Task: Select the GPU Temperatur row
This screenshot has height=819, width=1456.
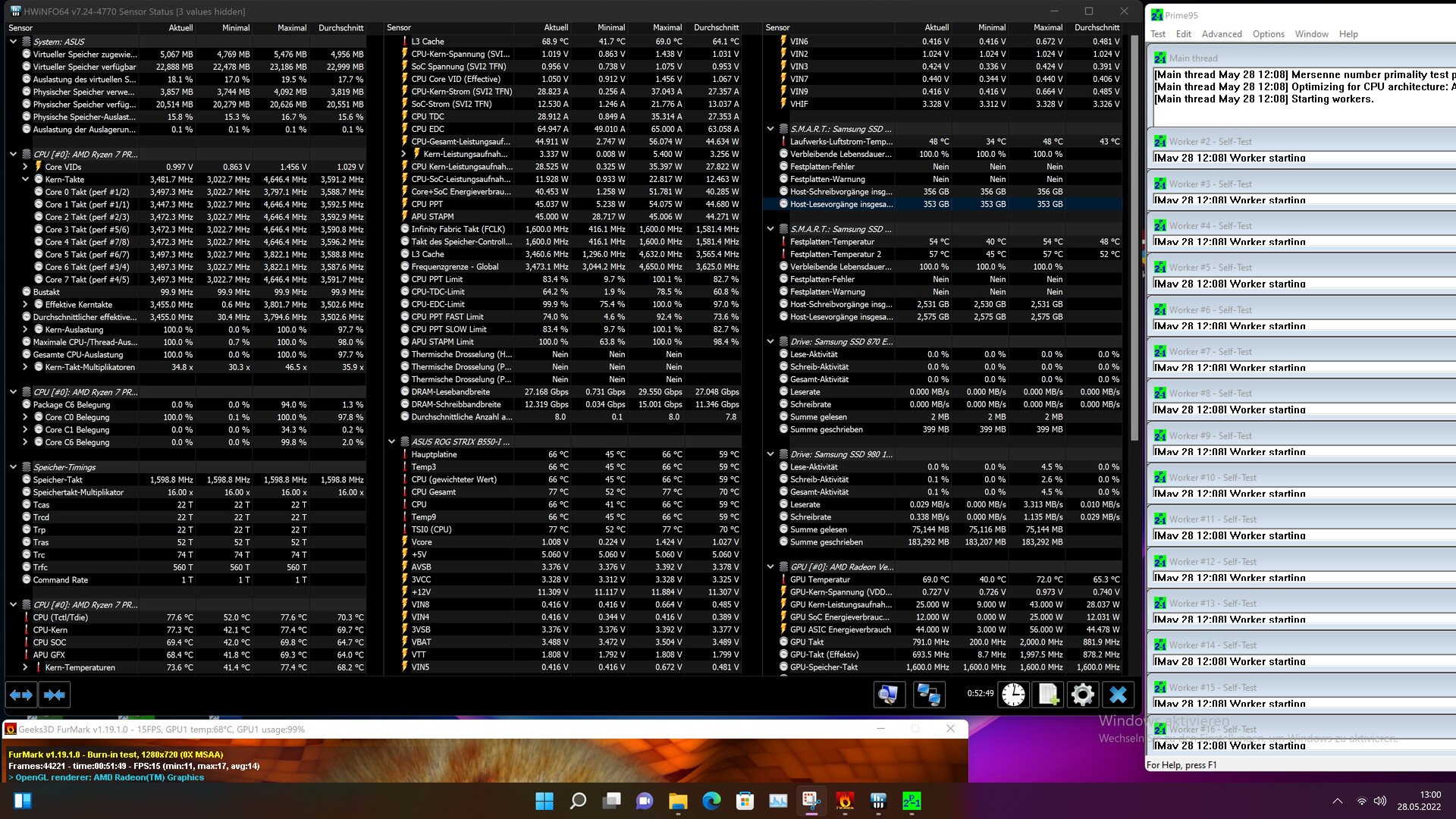Action: click(943, 579)
